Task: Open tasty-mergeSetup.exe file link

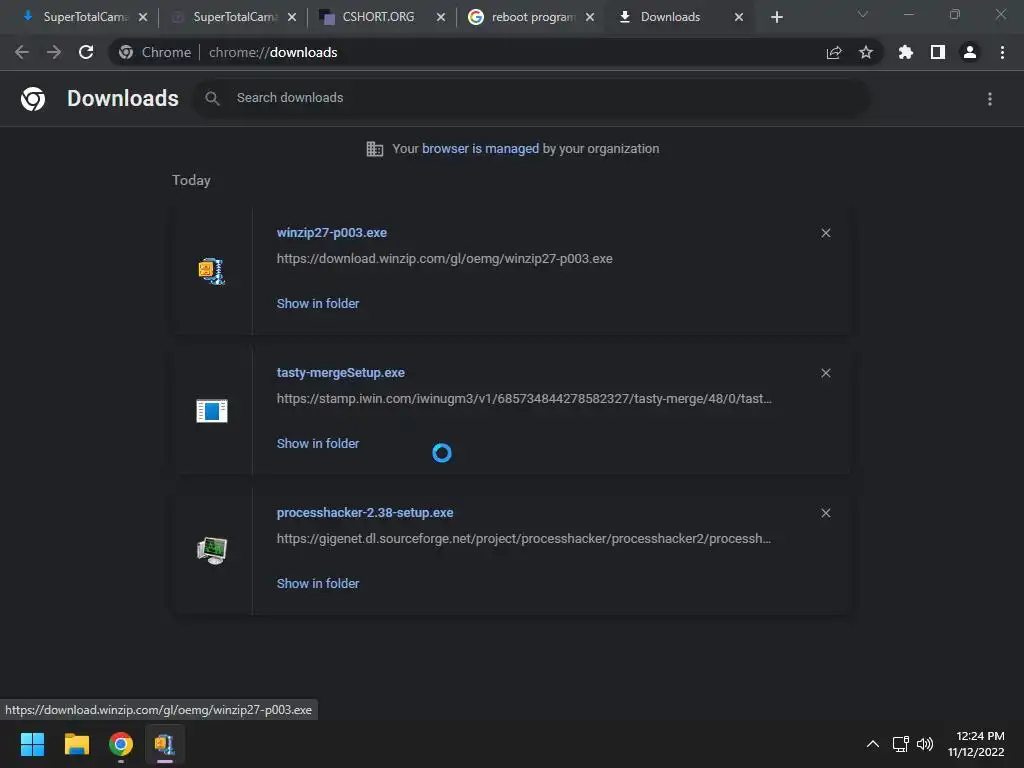Action: (340, 372)
